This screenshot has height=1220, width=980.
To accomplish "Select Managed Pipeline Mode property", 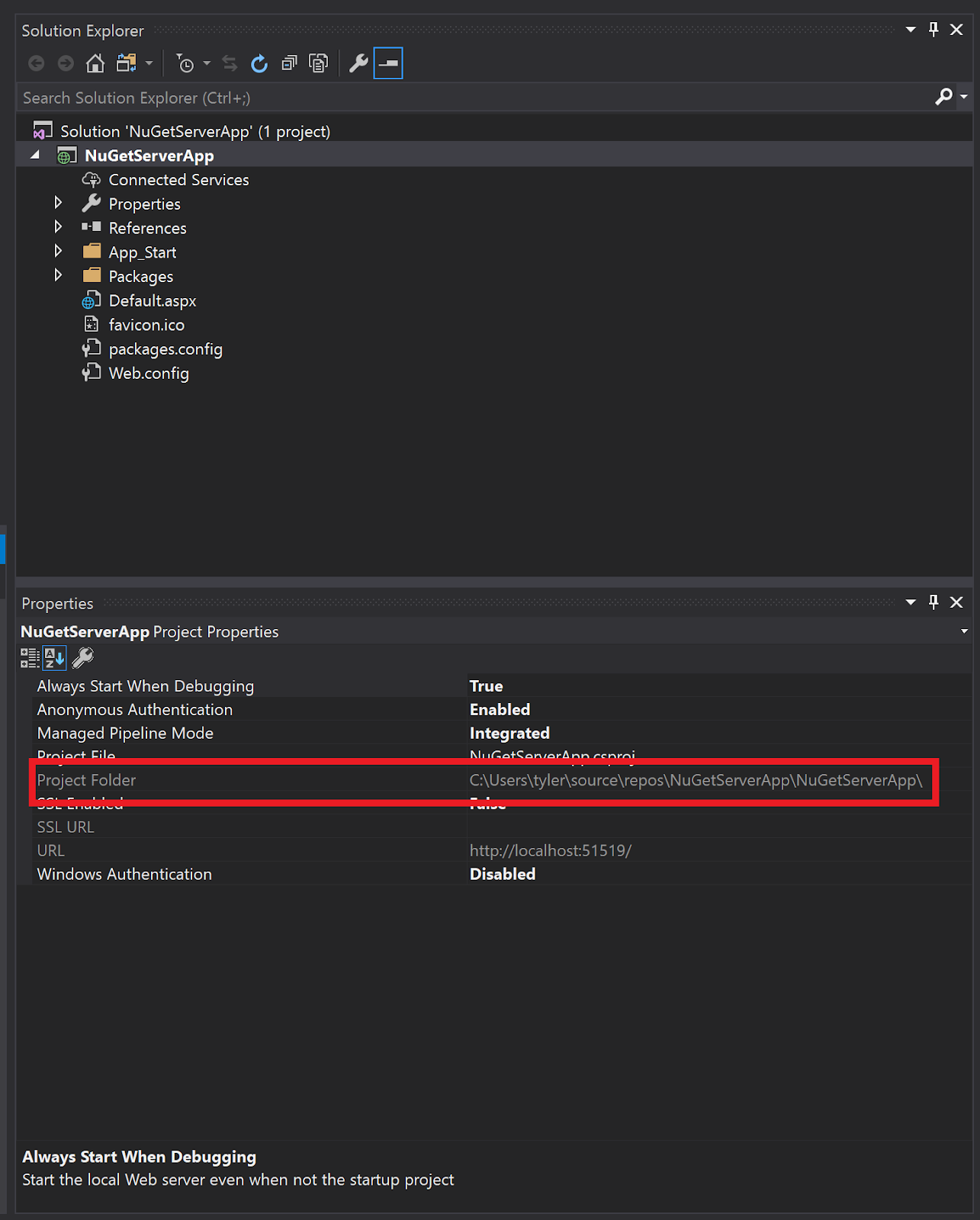I will point(125,734).
